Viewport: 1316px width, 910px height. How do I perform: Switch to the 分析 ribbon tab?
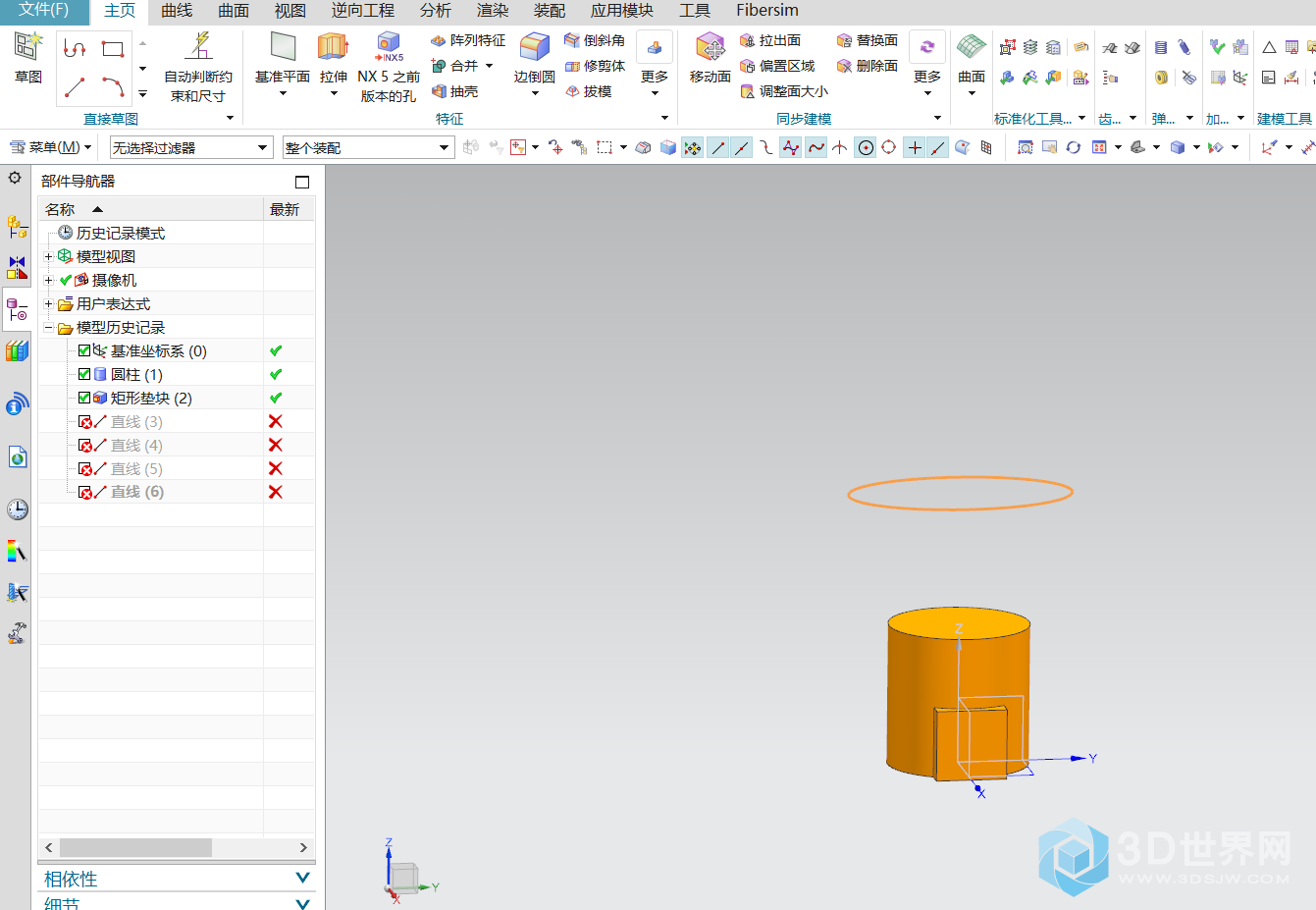(x=436, y=11)
